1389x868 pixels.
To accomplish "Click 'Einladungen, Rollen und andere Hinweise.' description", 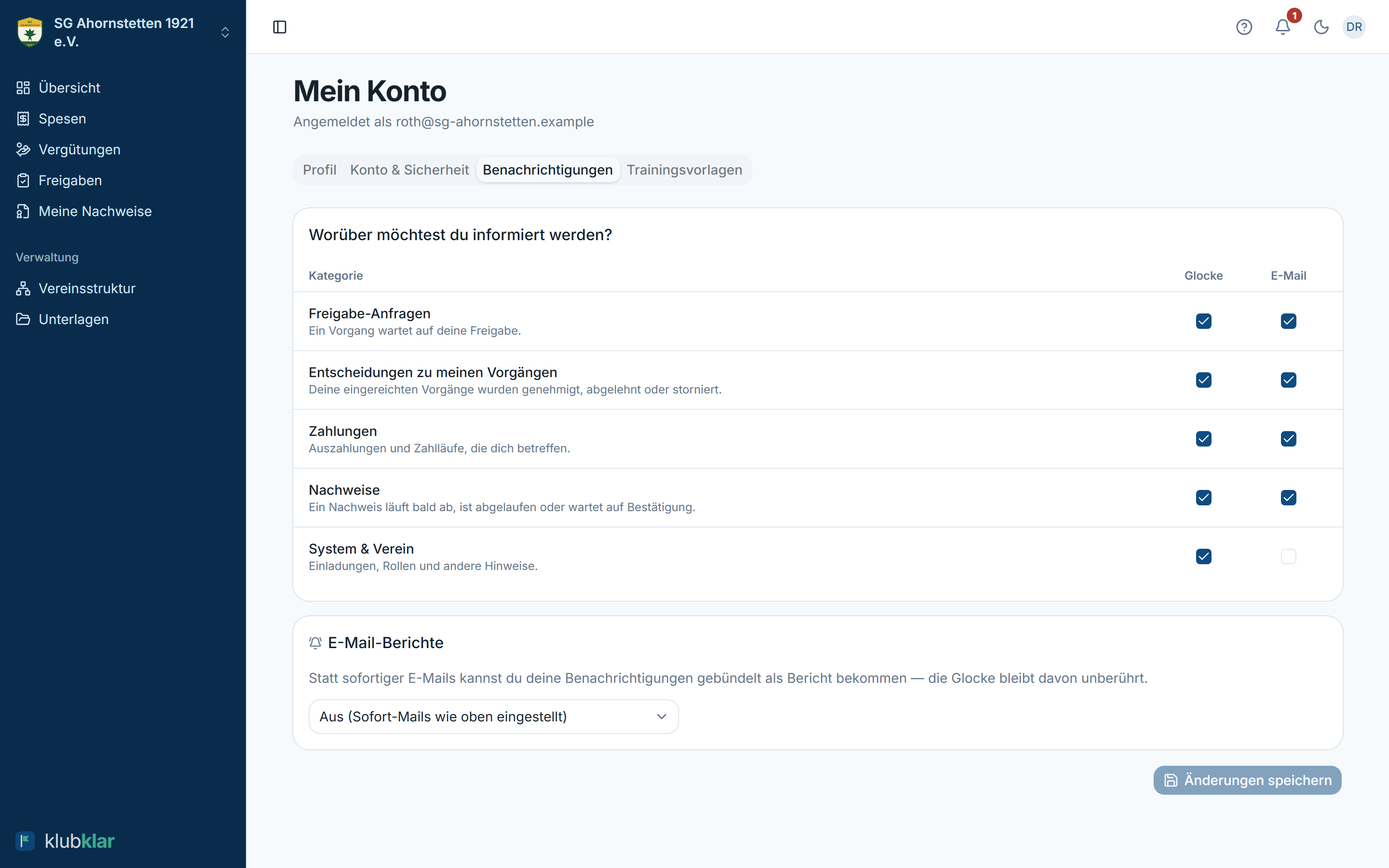I will (x=423, y=566).
